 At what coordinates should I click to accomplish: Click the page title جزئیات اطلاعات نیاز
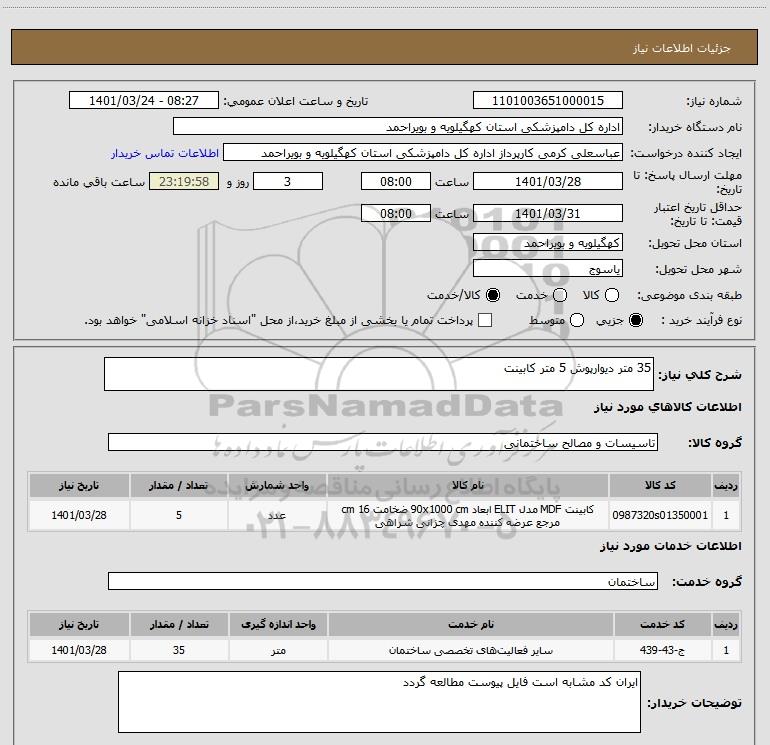click(682, 48)
